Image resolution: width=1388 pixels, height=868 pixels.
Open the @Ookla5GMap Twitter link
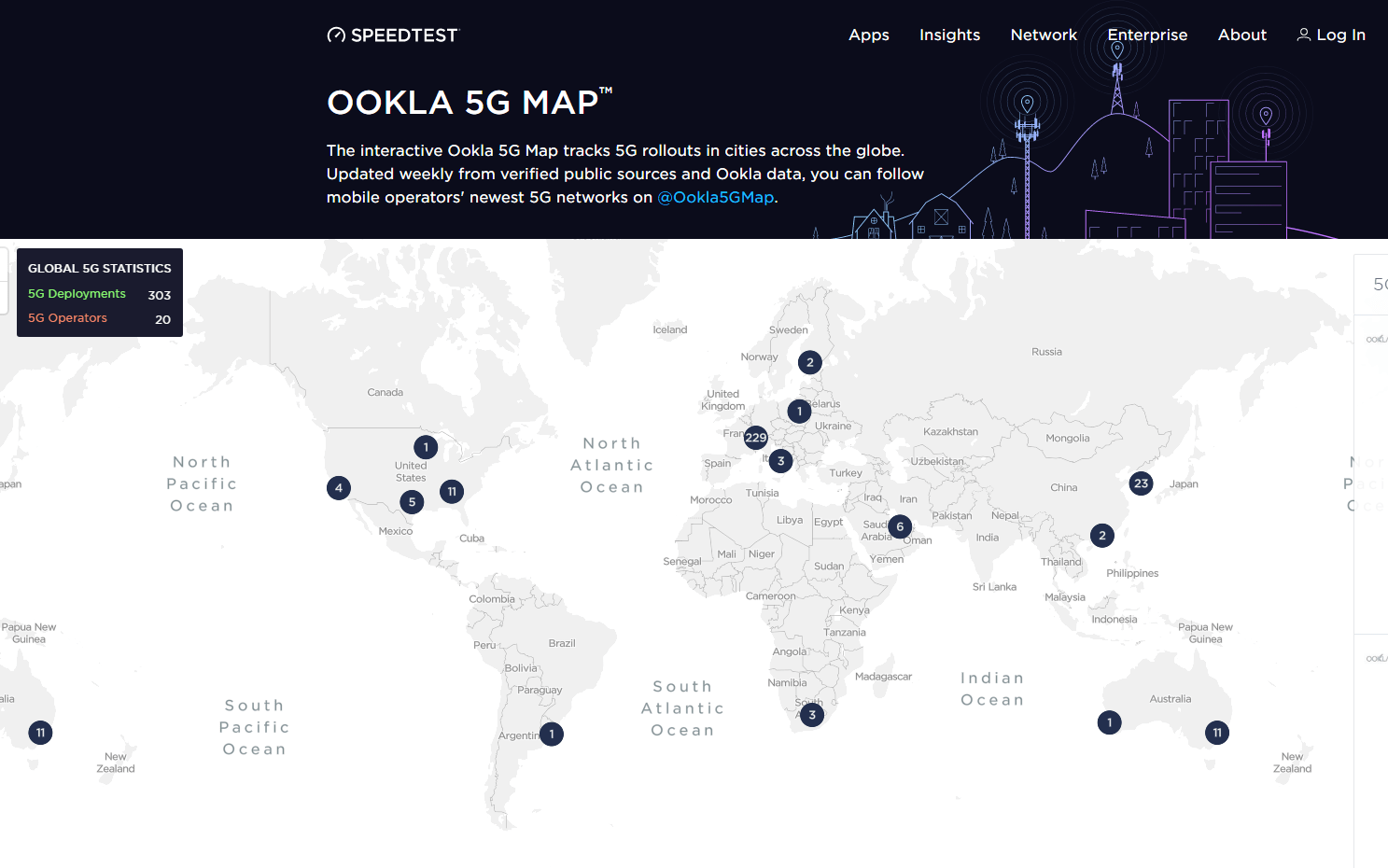[716, 197]
